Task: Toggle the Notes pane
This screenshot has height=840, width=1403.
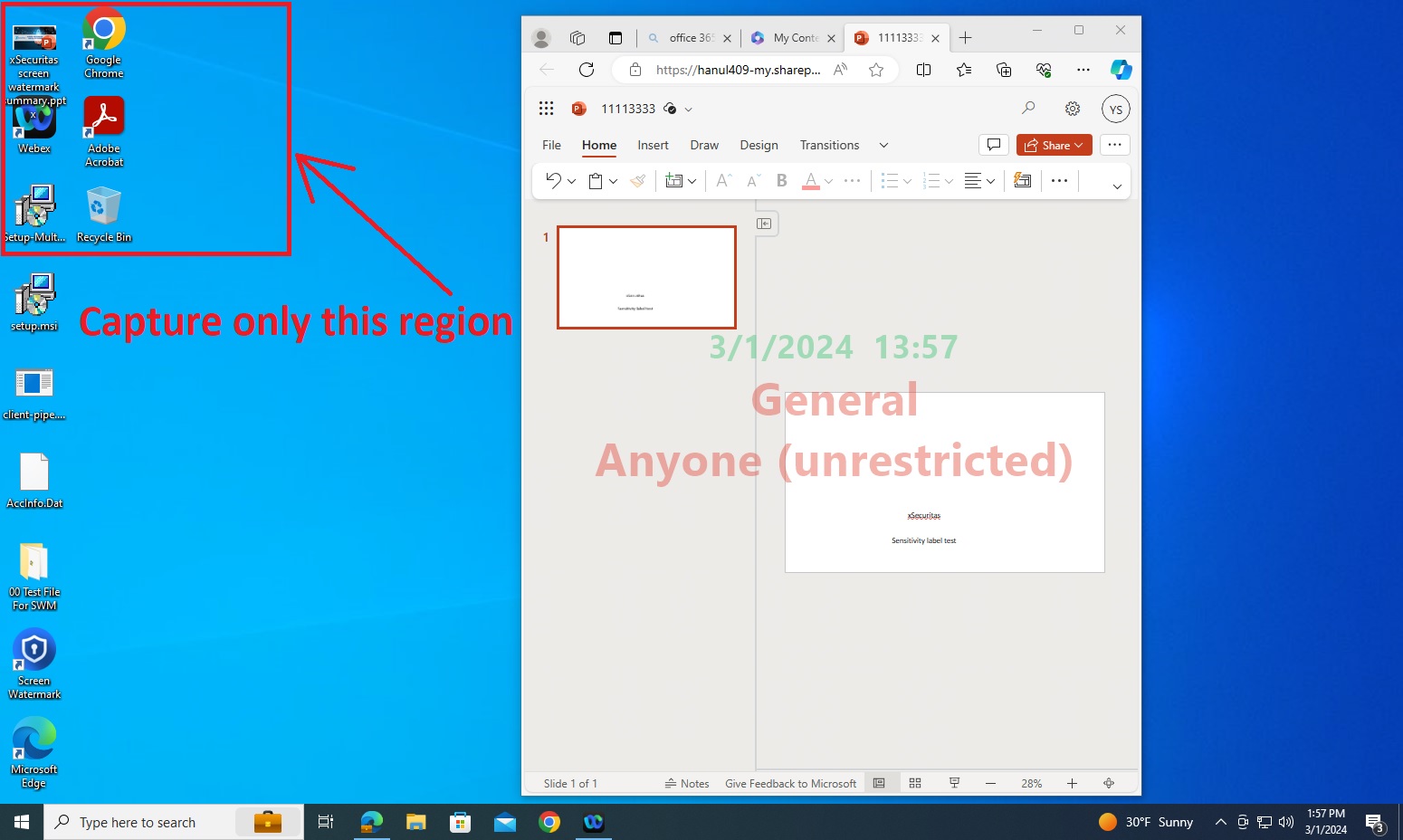Action: point(686,783)
